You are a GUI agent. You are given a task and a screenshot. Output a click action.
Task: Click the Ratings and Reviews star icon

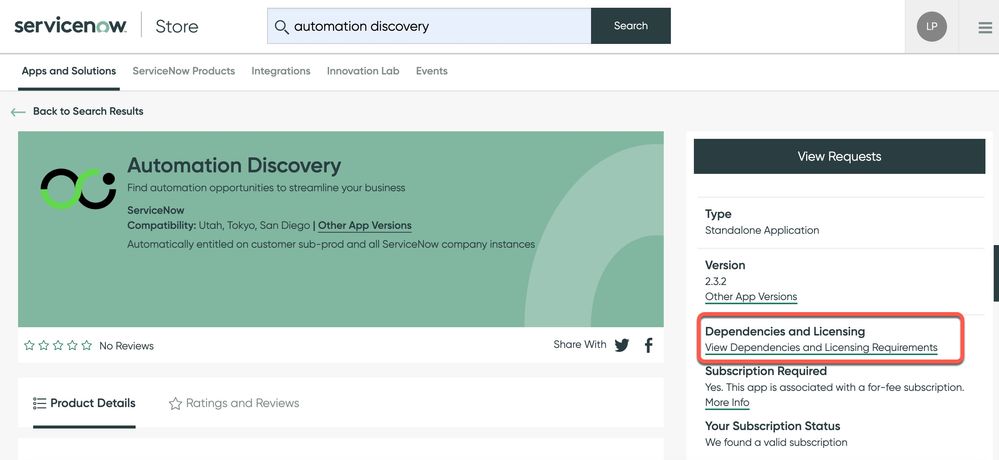pos(175,403)
